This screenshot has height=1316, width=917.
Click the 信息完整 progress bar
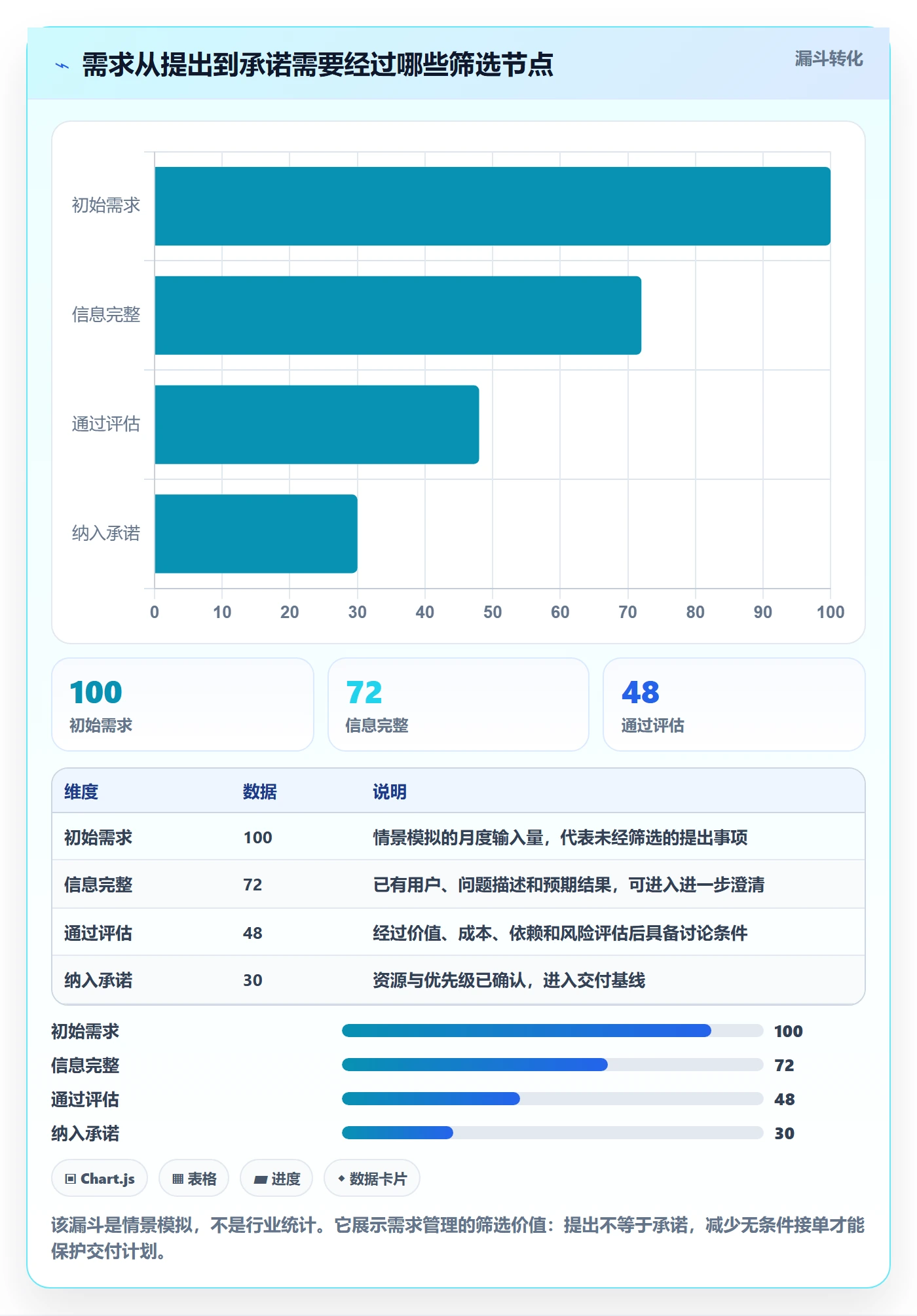click(553, 1065)
